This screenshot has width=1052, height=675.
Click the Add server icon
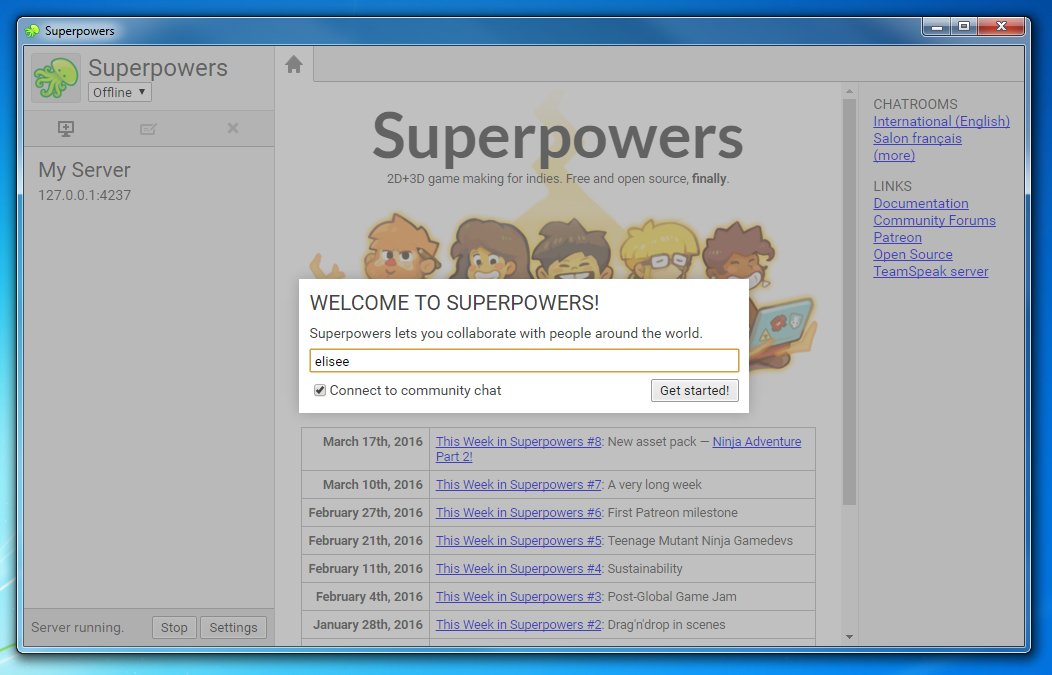tap(66, 128)
